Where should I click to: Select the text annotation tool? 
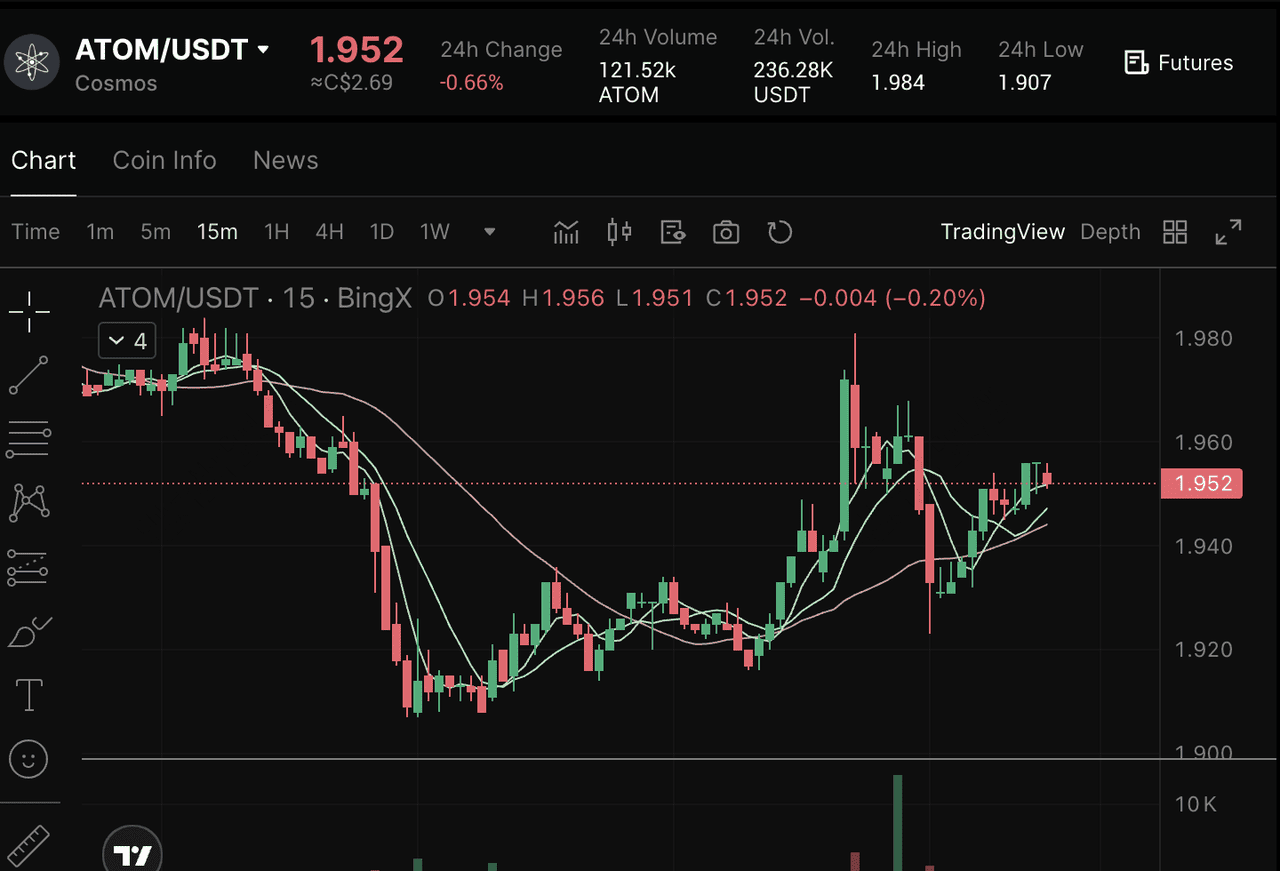[29, 695]
